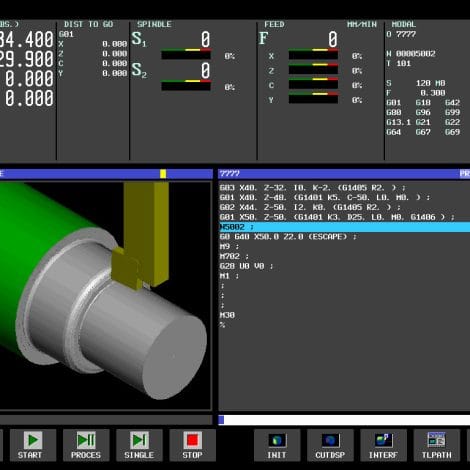Click the F feed rate value
This screenshot has width=470, height=470.
click(x=333, y=39)
